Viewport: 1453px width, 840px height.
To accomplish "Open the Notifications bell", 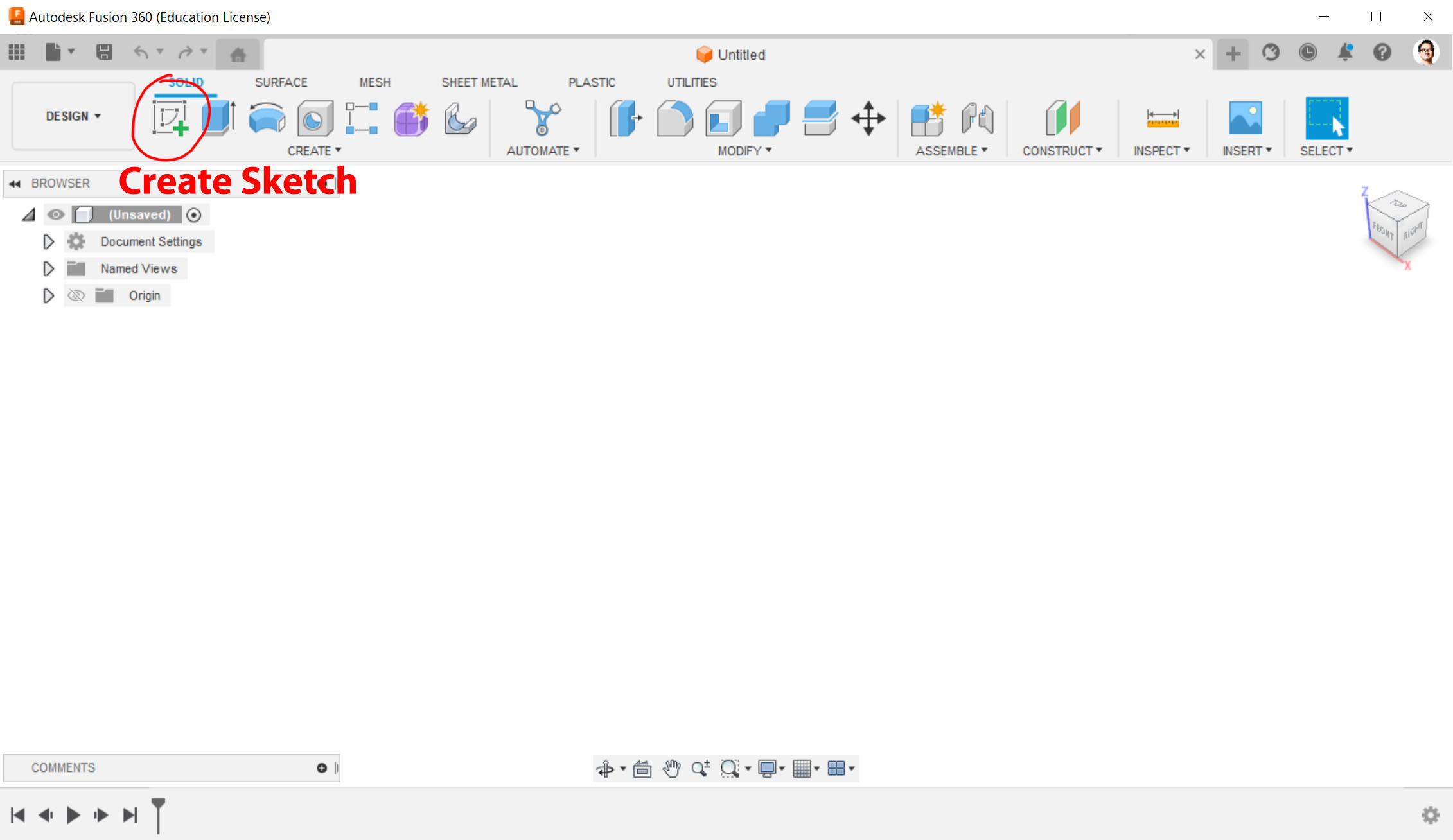I will pos(1345,52).
